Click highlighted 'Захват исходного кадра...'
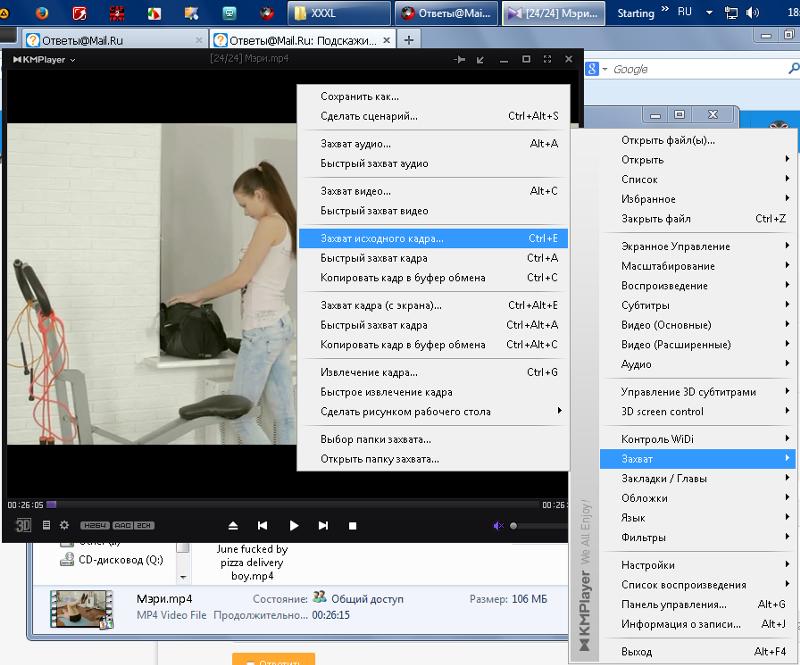The height and width of the screenshot is (665, 800). (x=433, y=238)
